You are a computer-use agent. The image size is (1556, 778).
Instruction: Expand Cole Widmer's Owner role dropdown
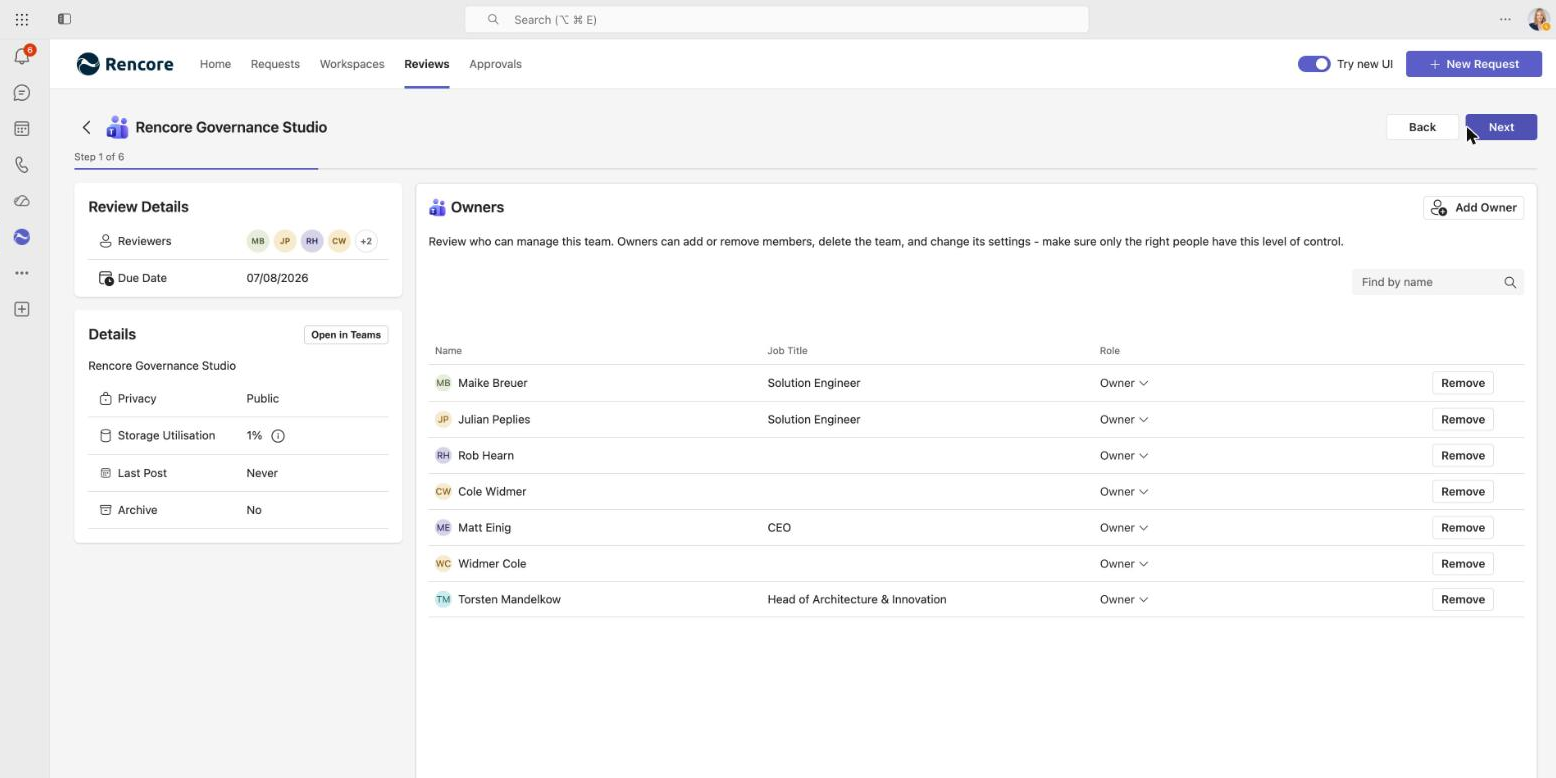[1124, 492]
